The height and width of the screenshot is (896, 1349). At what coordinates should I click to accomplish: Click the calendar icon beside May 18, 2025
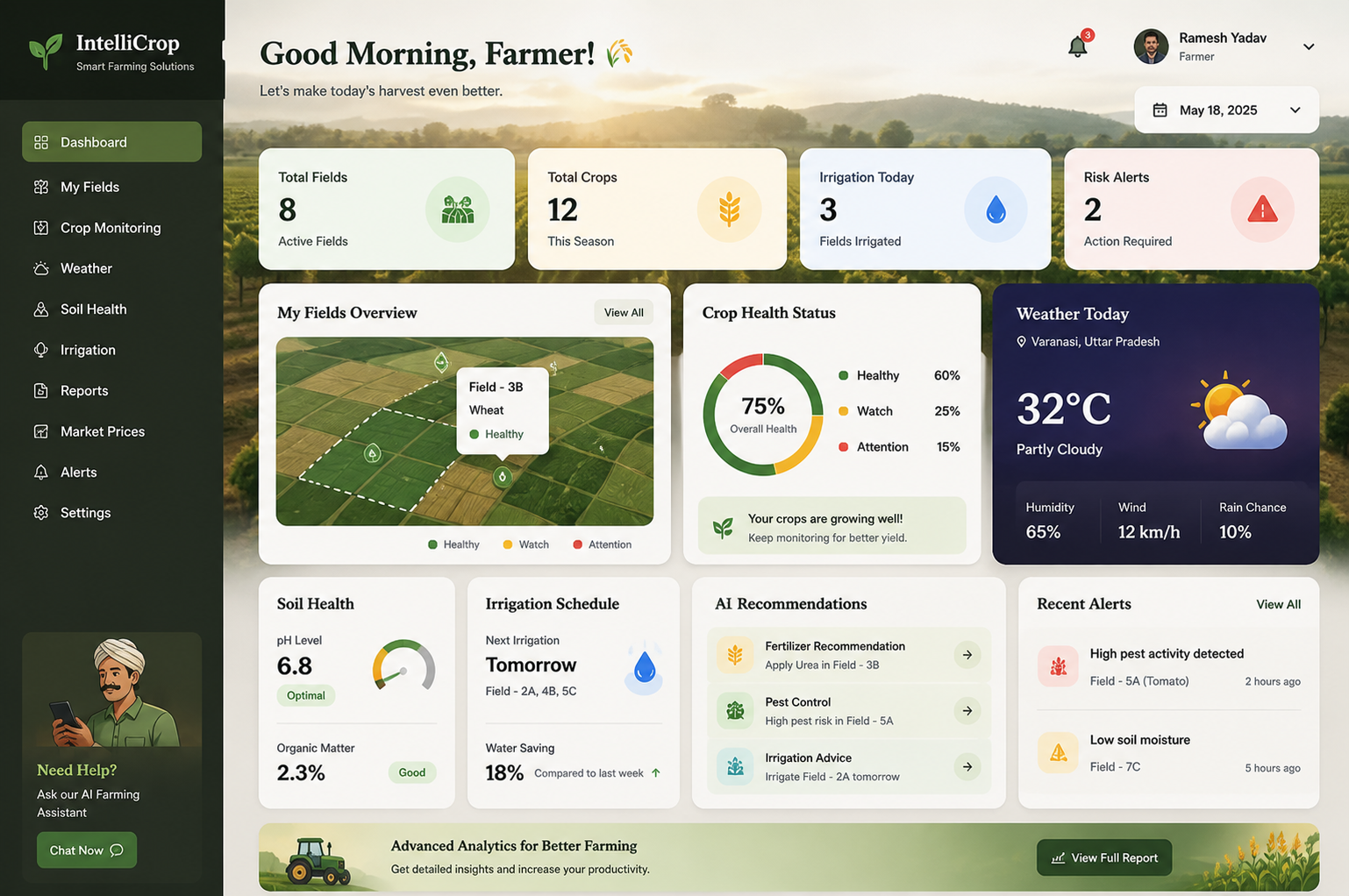pos(1160,110)
